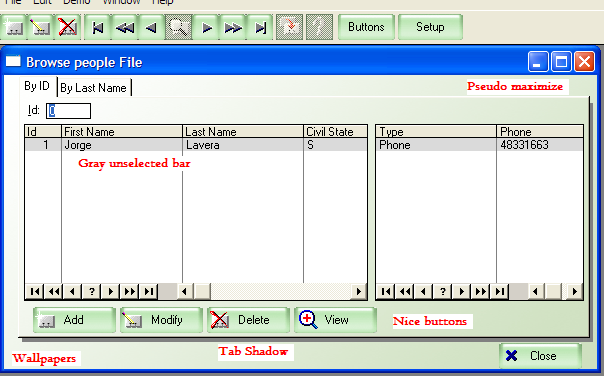
Task: Page forward using toolbar double-arrow
Action: point(233,27)
